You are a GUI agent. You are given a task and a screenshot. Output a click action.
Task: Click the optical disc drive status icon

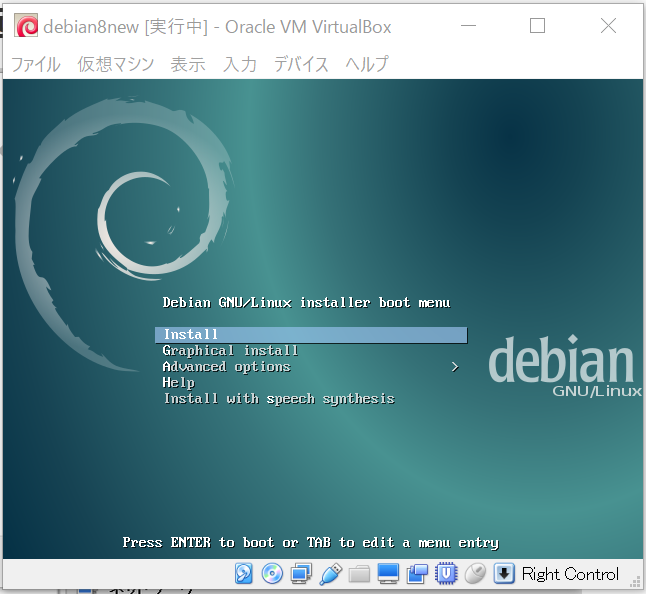tap(272, 574)
